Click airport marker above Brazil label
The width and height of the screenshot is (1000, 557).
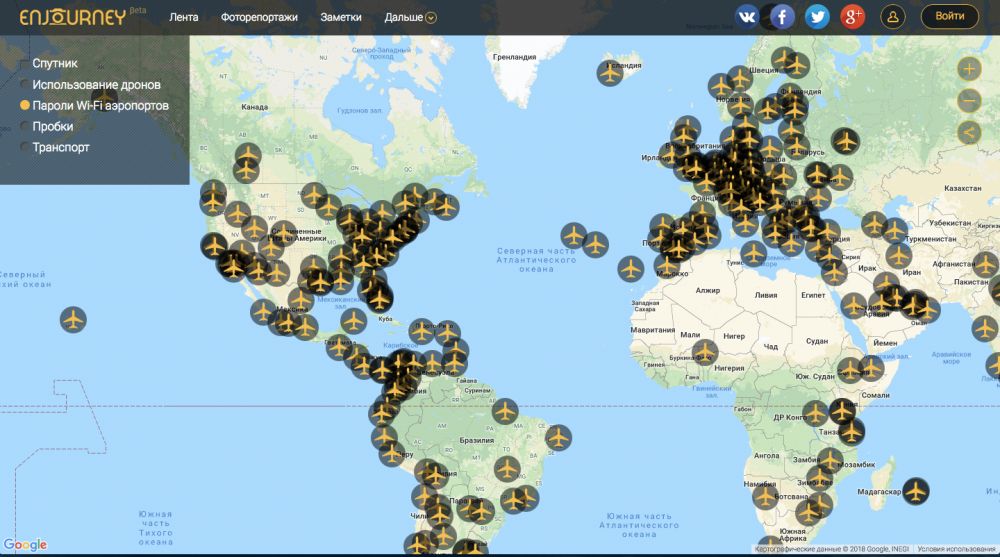click(x=504, y=411)
